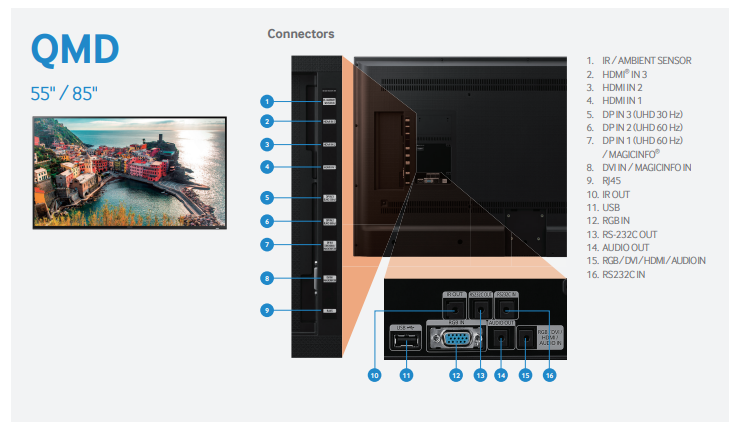Screen dimensions: 739x422
Task: Click blue circle marker number 1
Action: coord(267,101)
